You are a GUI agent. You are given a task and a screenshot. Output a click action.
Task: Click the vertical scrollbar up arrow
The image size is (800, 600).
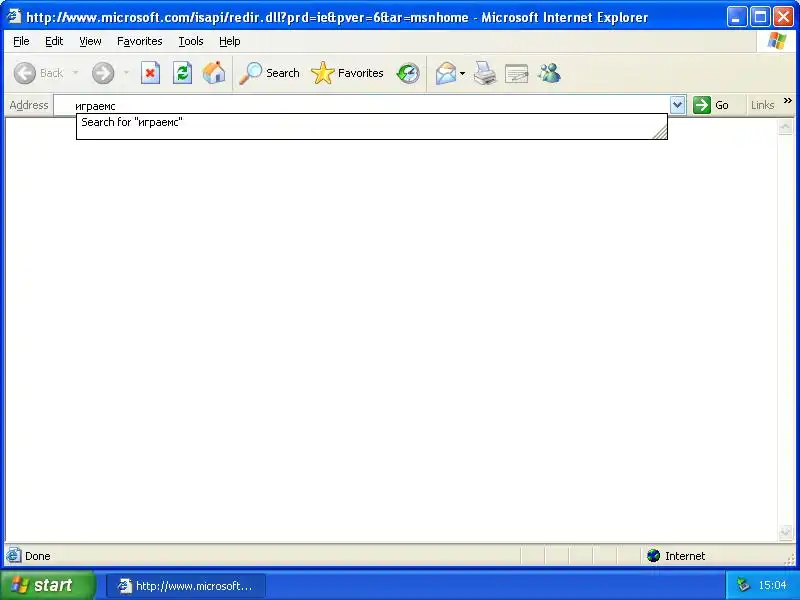(785, 126)
